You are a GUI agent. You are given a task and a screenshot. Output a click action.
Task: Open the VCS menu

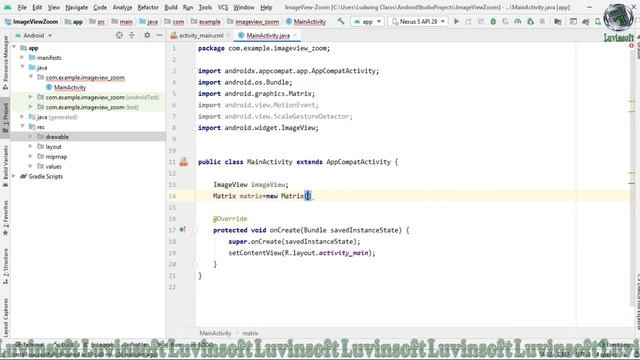[x=222, y=7]
